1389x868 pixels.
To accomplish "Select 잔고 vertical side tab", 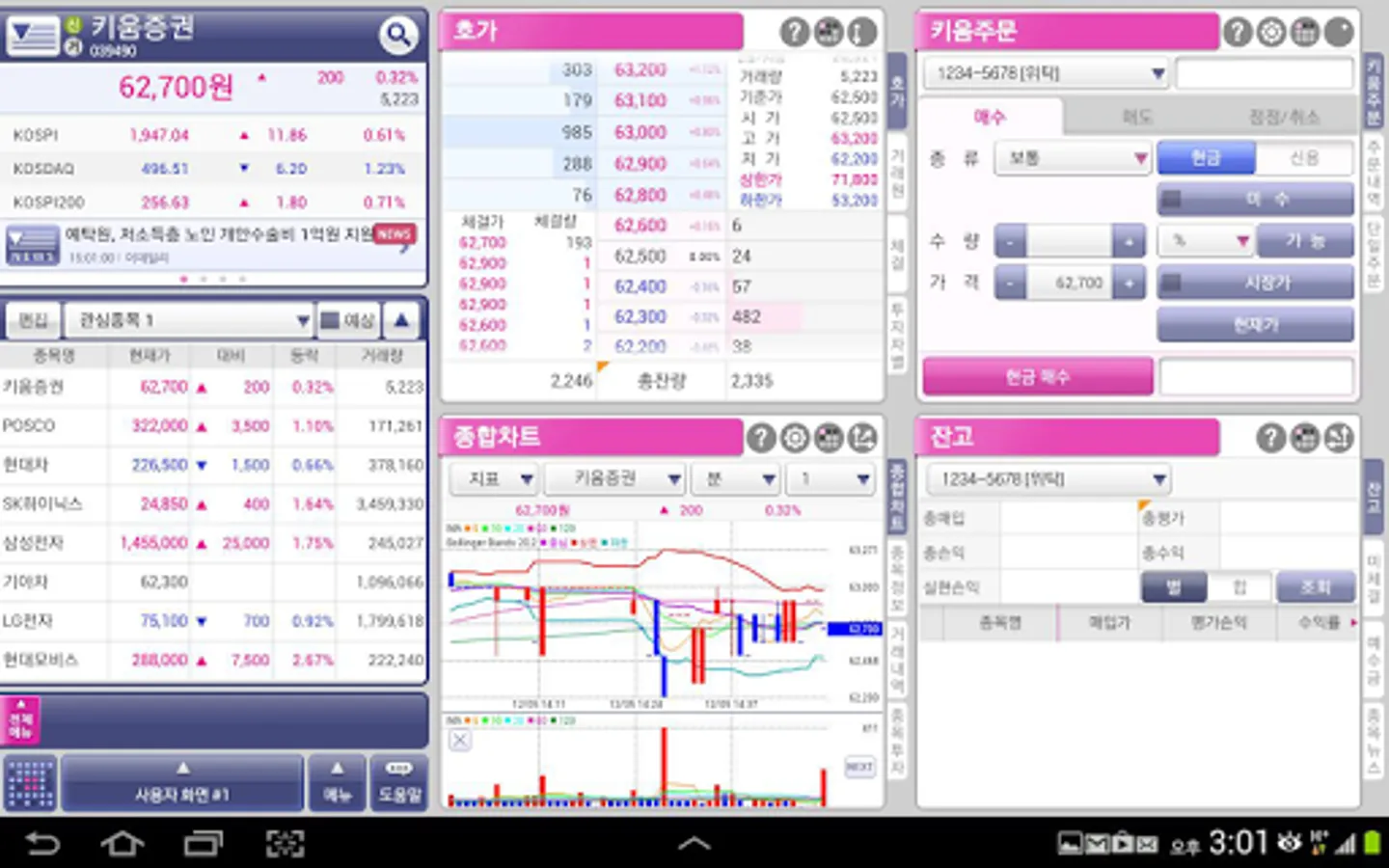I will pyautogui.click(x=1375, y=498).
